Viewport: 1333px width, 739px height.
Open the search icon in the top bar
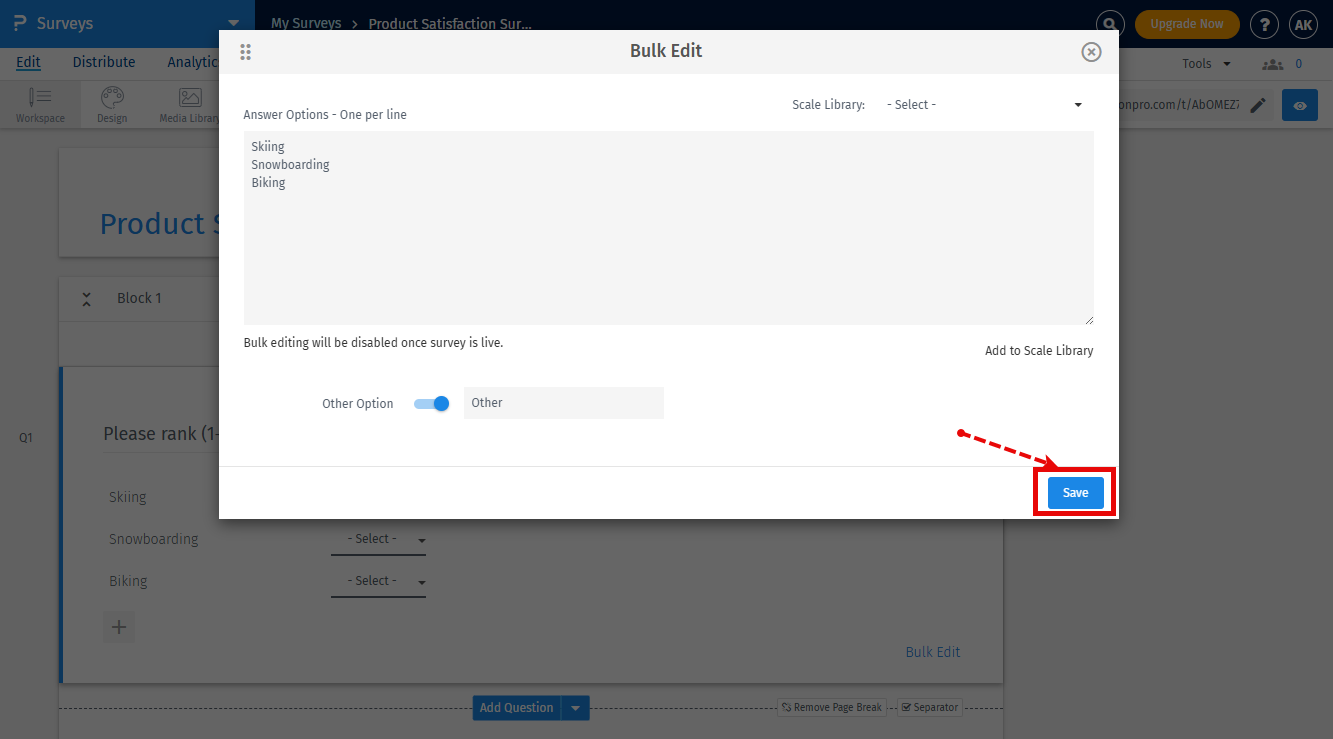1110,24
